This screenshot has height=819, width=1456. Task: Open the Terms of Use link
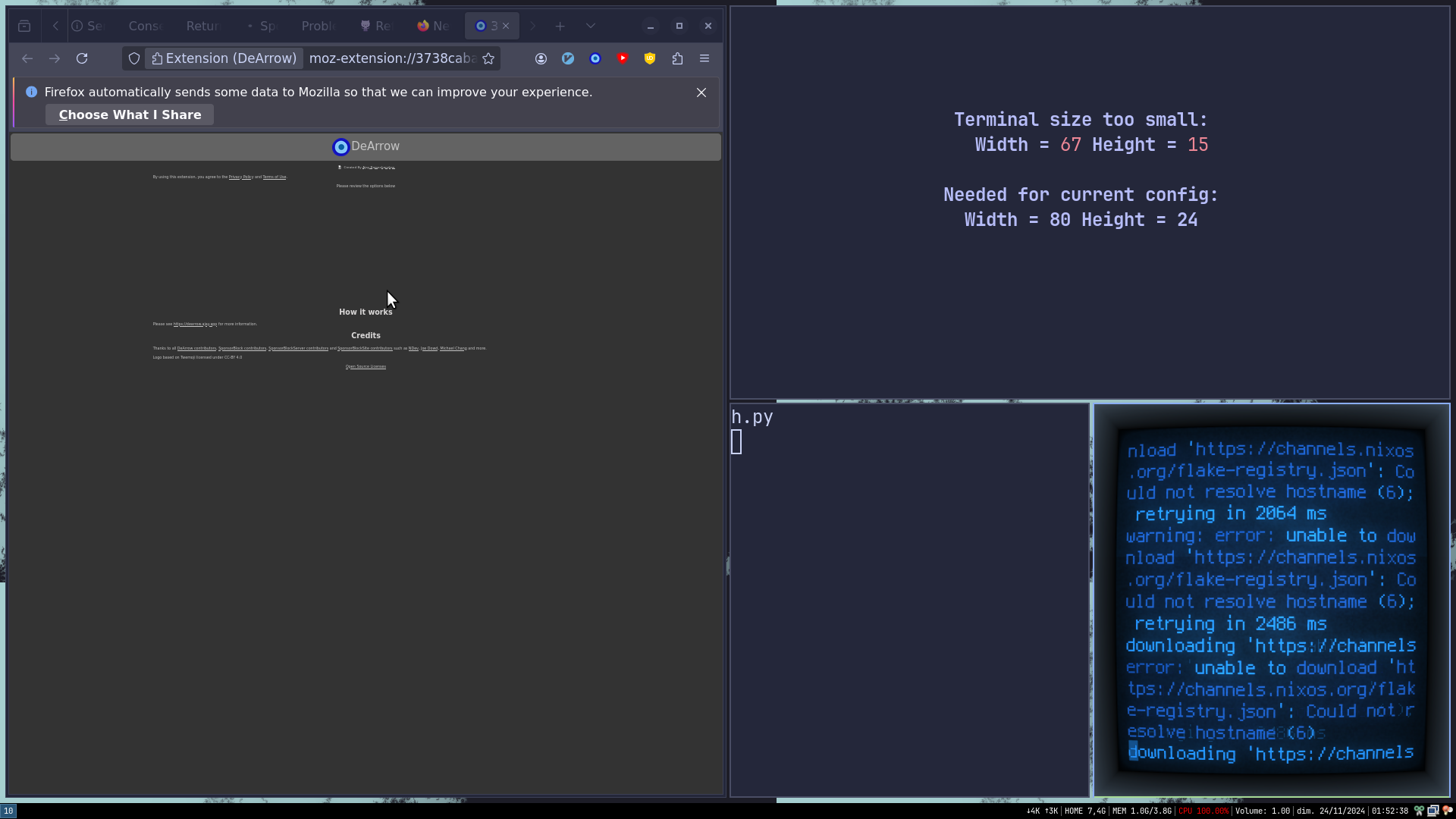[275, 177]
